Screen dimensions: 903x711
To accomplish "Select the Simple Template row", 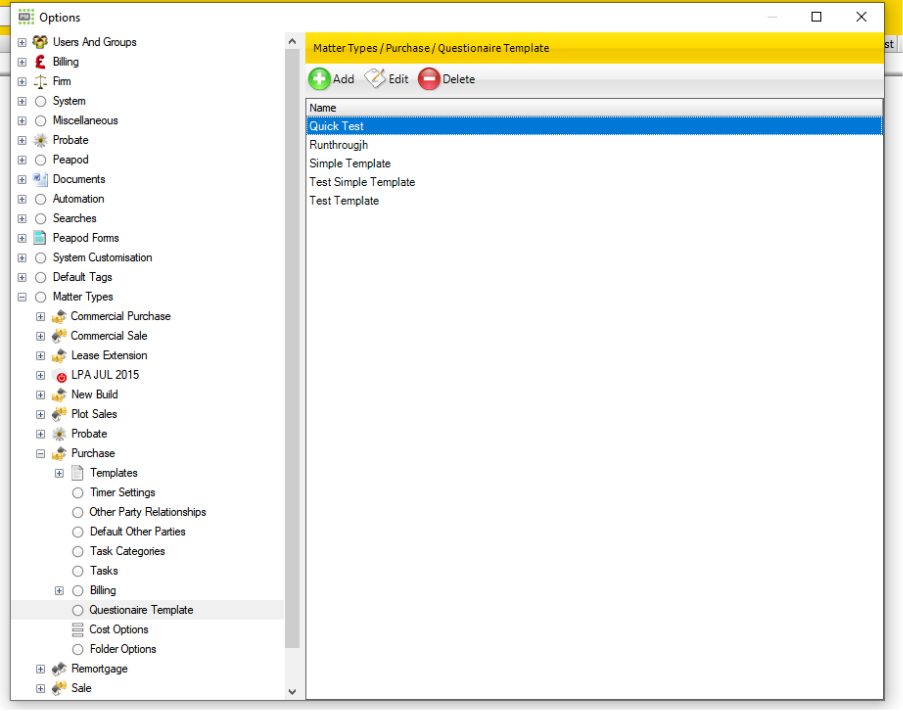I will (594, 164).
